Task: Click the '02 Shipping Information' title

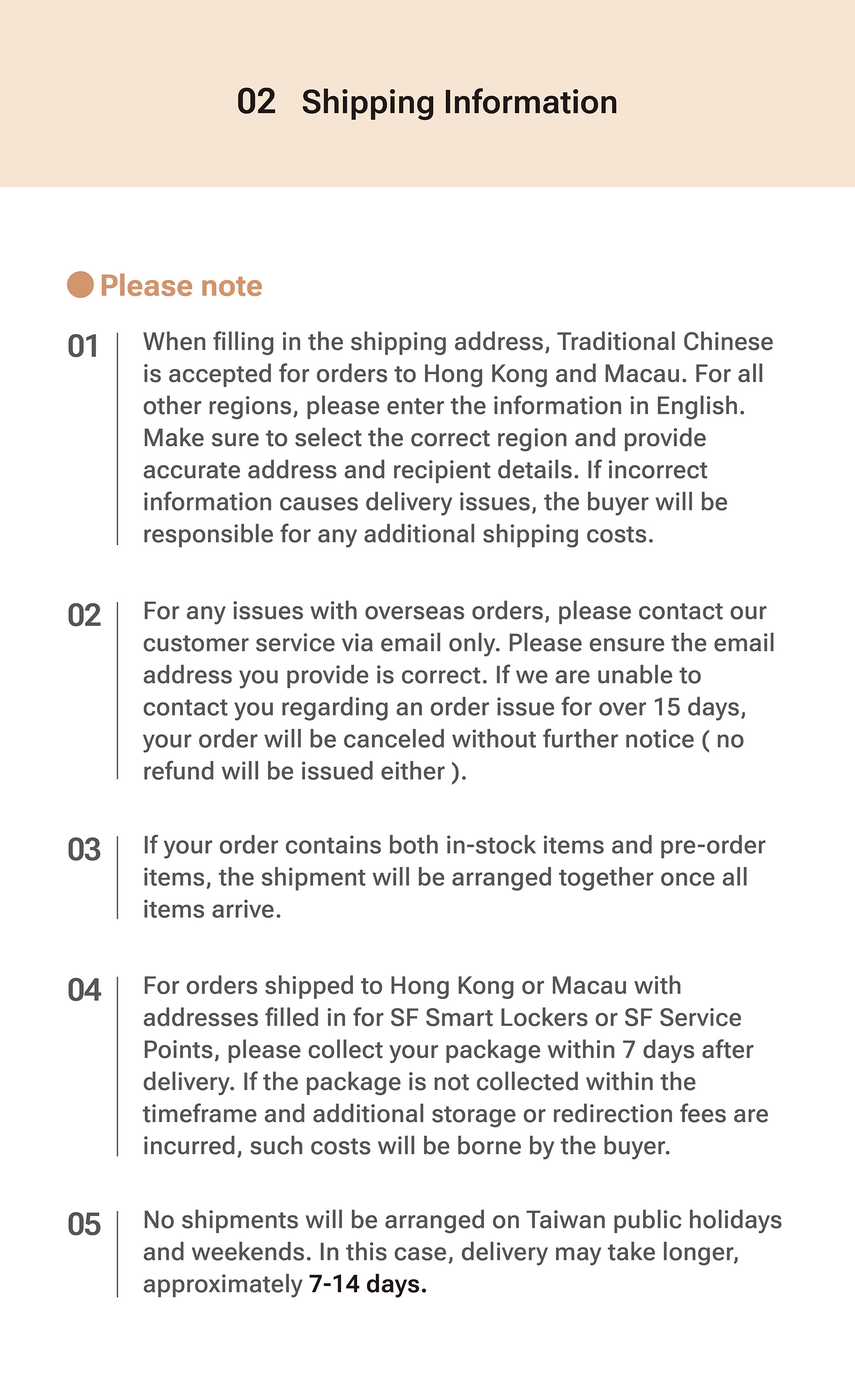Action: point(427,102)
